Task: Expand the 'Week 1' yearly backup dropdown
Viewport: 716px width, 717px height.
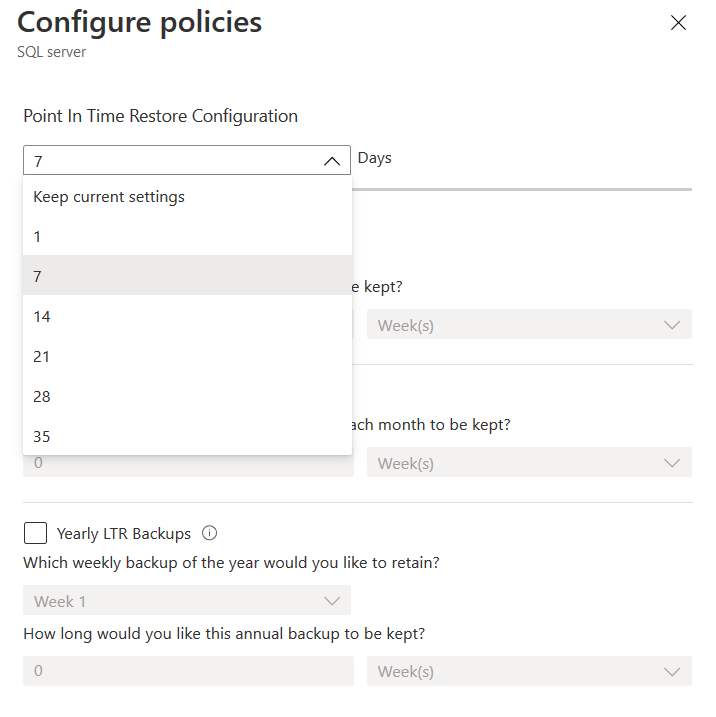Action: click(186, 601)
